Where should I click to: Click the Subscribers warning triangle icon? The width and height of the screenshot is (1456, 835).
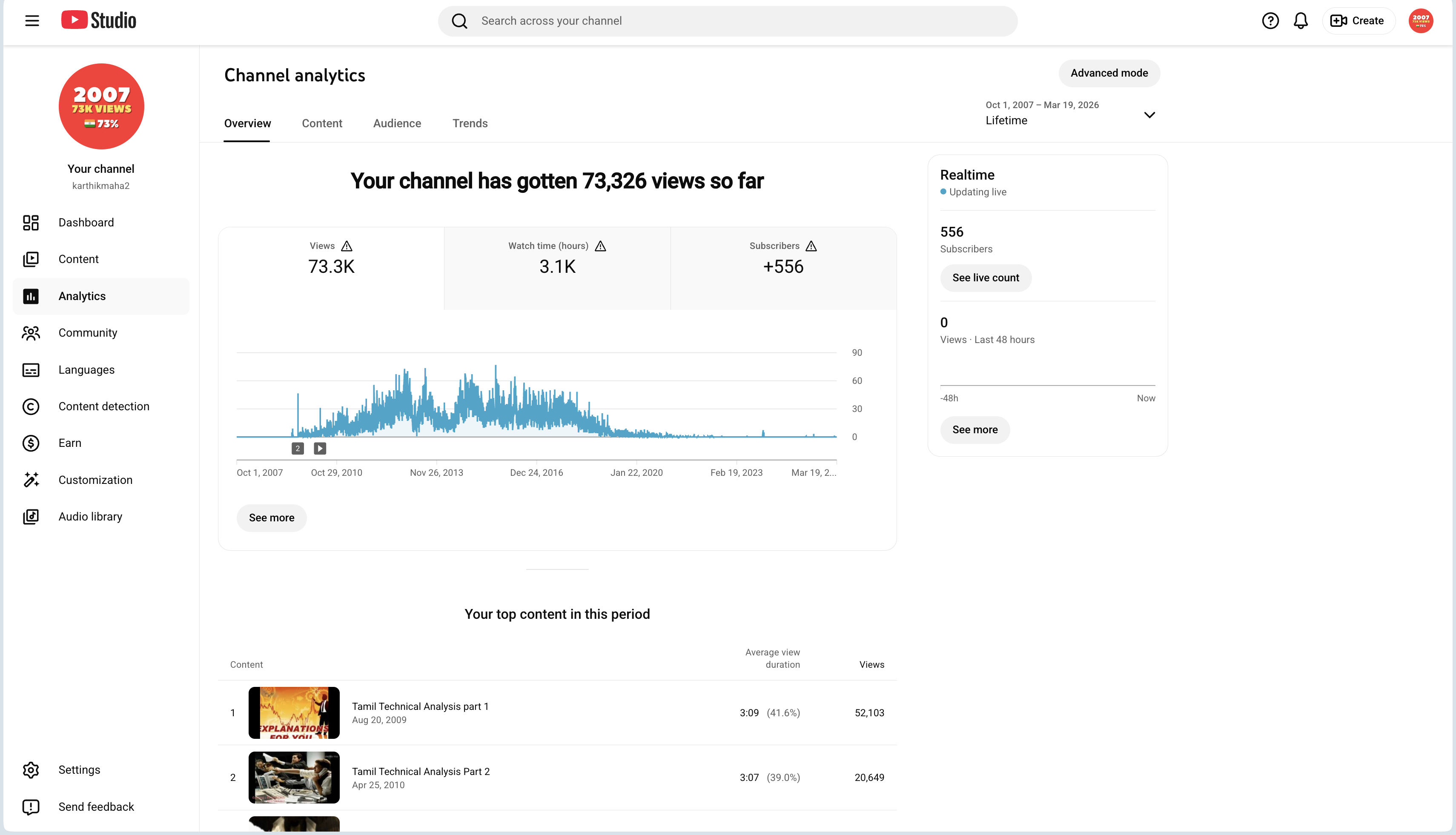pyautogui.click(x=811, y=246)
